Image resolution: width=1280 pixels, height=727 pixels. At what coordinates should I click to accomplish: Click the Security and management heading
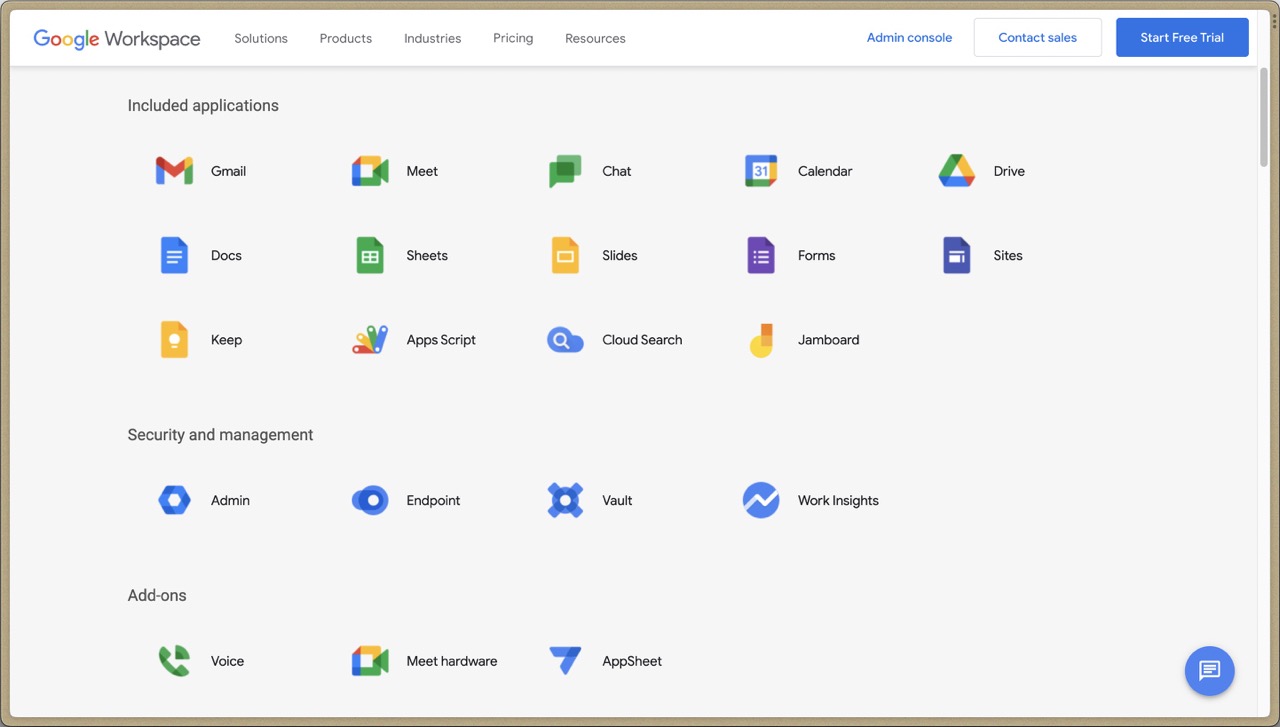click(x=220, y=435)
